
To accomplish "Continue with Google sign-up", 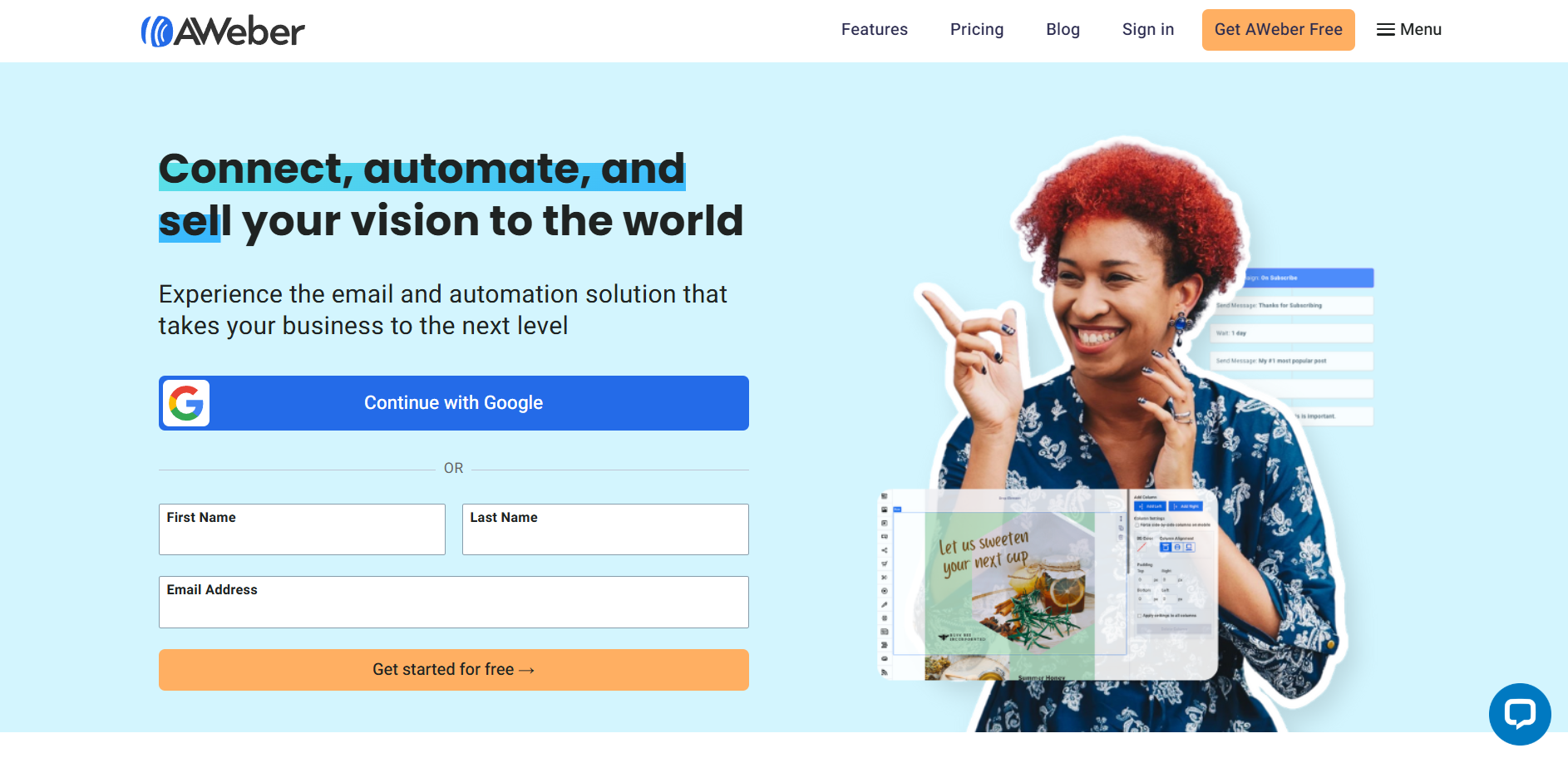I will point(454,403).
